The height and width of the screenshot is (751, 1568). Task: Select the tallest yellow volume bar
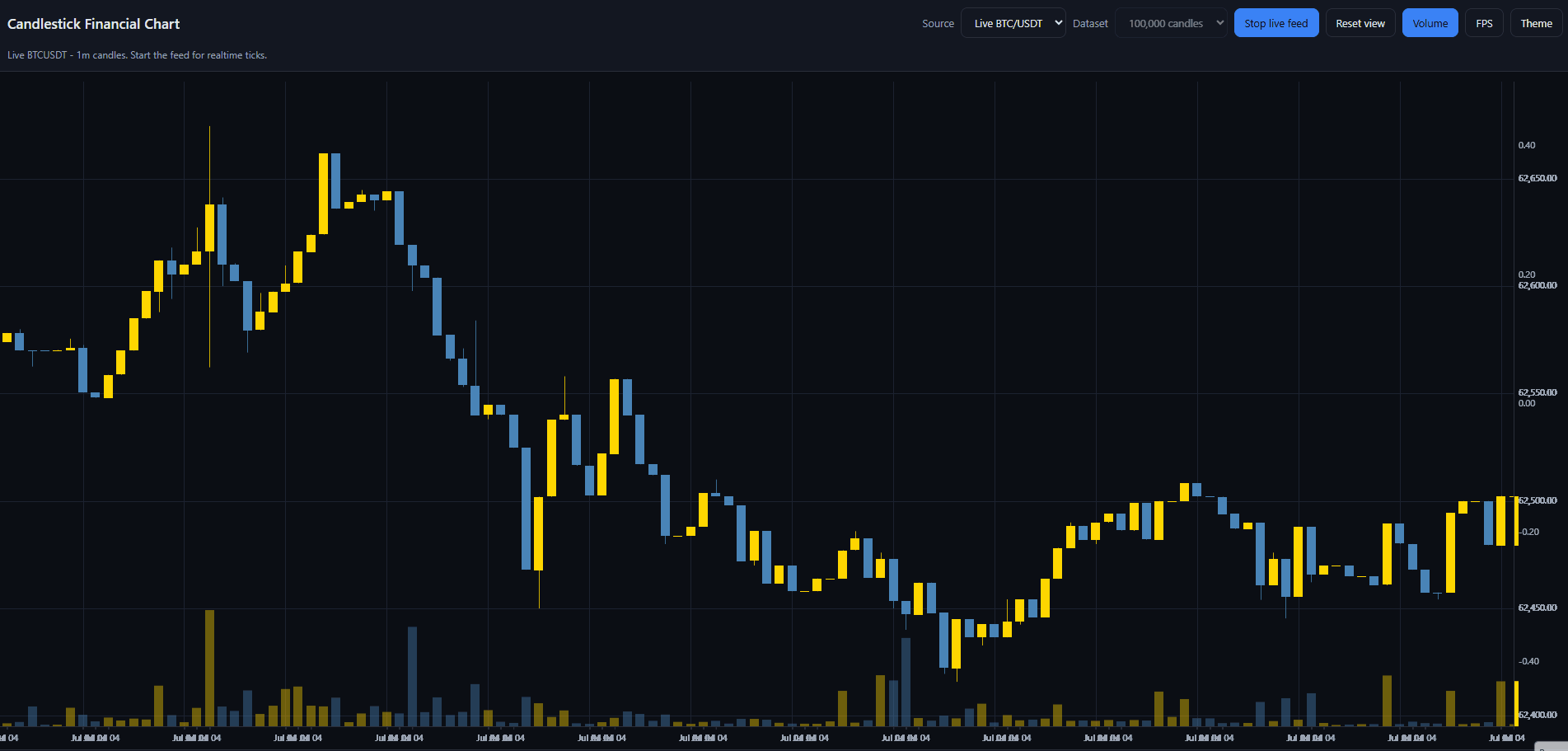(209, 668)
